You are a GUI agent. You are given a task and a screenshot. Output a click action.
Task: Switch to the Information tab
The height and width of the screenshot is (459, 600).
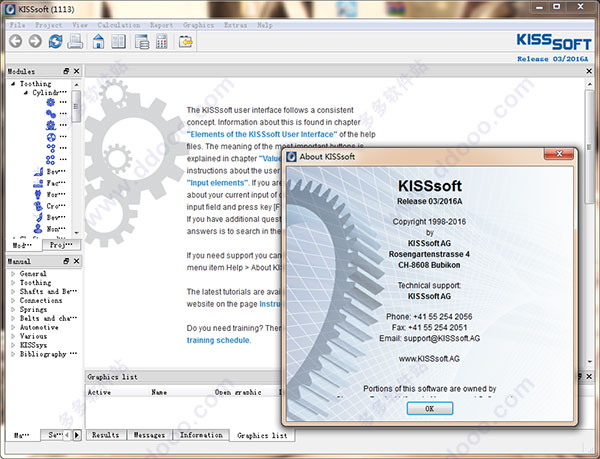point(201,435)
